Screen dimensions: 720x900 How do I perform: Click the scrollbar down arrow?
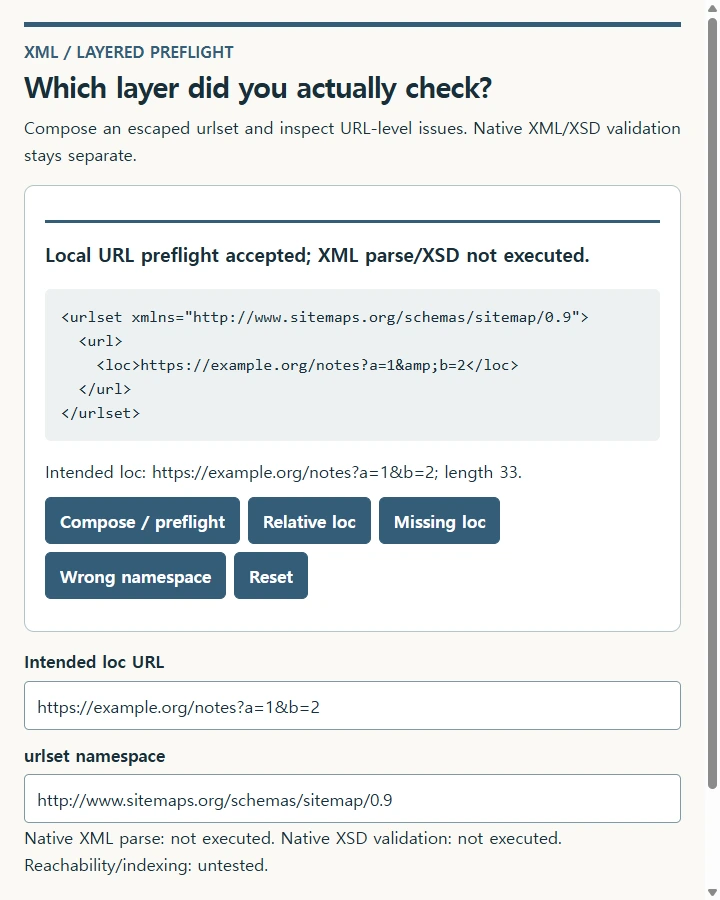pos(712,892)
